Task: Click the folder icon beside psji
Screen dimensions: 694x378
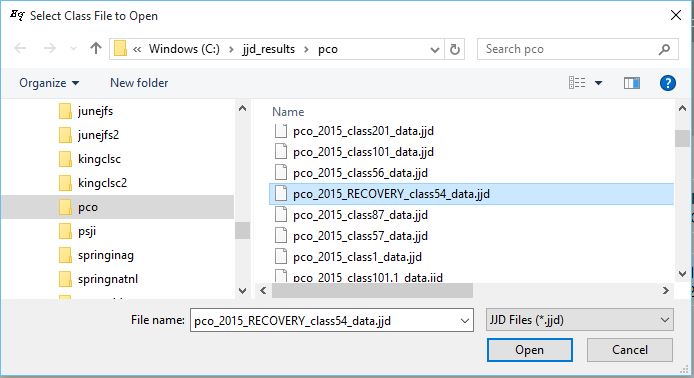Action: click(65, 231)
